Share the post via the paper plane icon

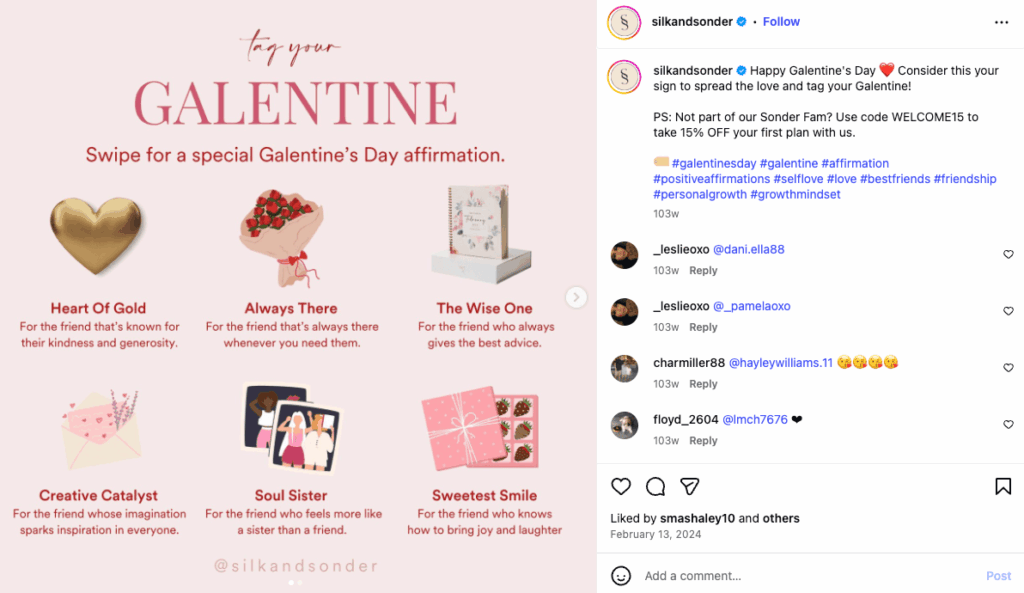(690, 486)
